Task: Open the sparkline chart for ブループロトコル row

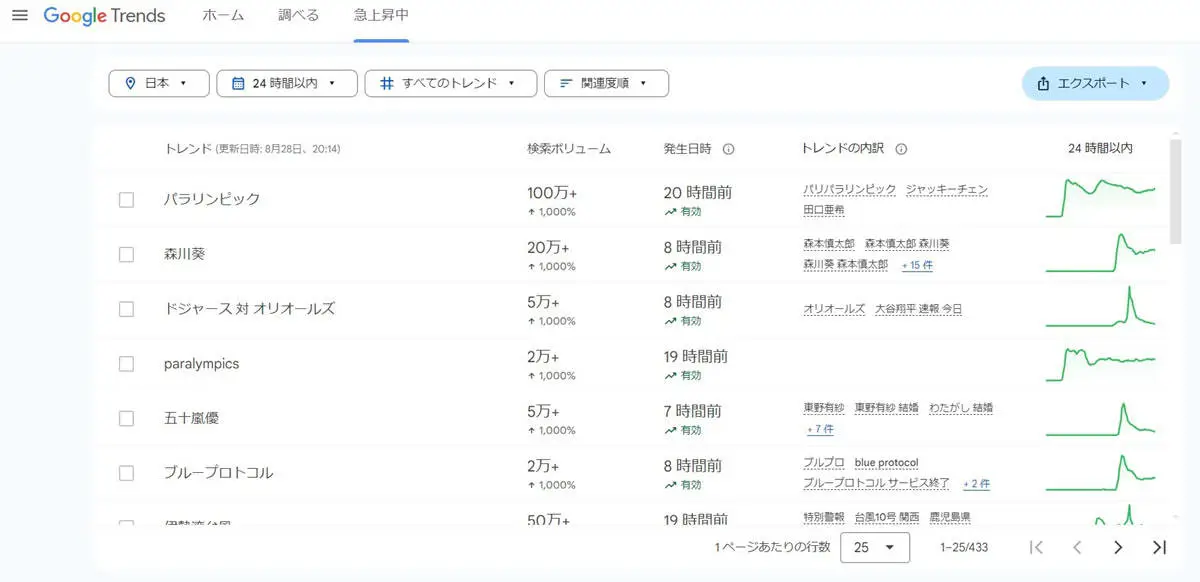Action: [1100, 471]
